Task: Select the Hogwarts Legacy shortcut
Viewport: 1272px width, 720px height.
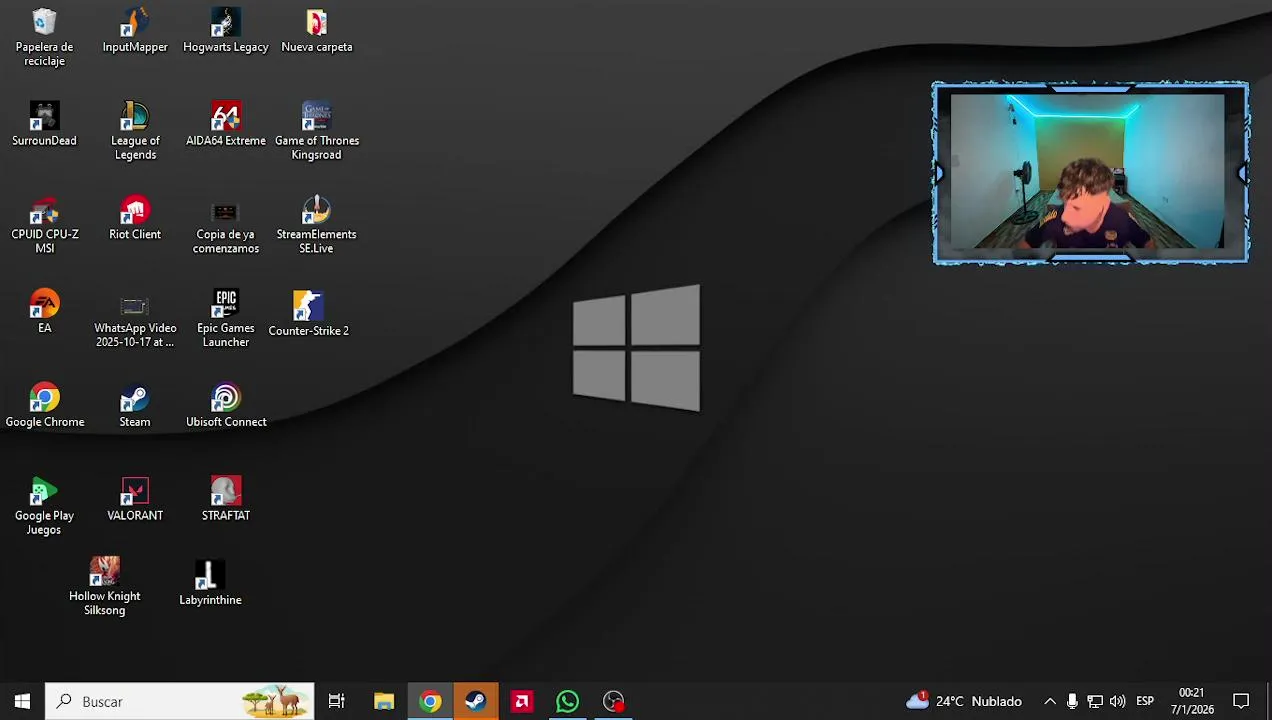Action: (x=226, y=31)
